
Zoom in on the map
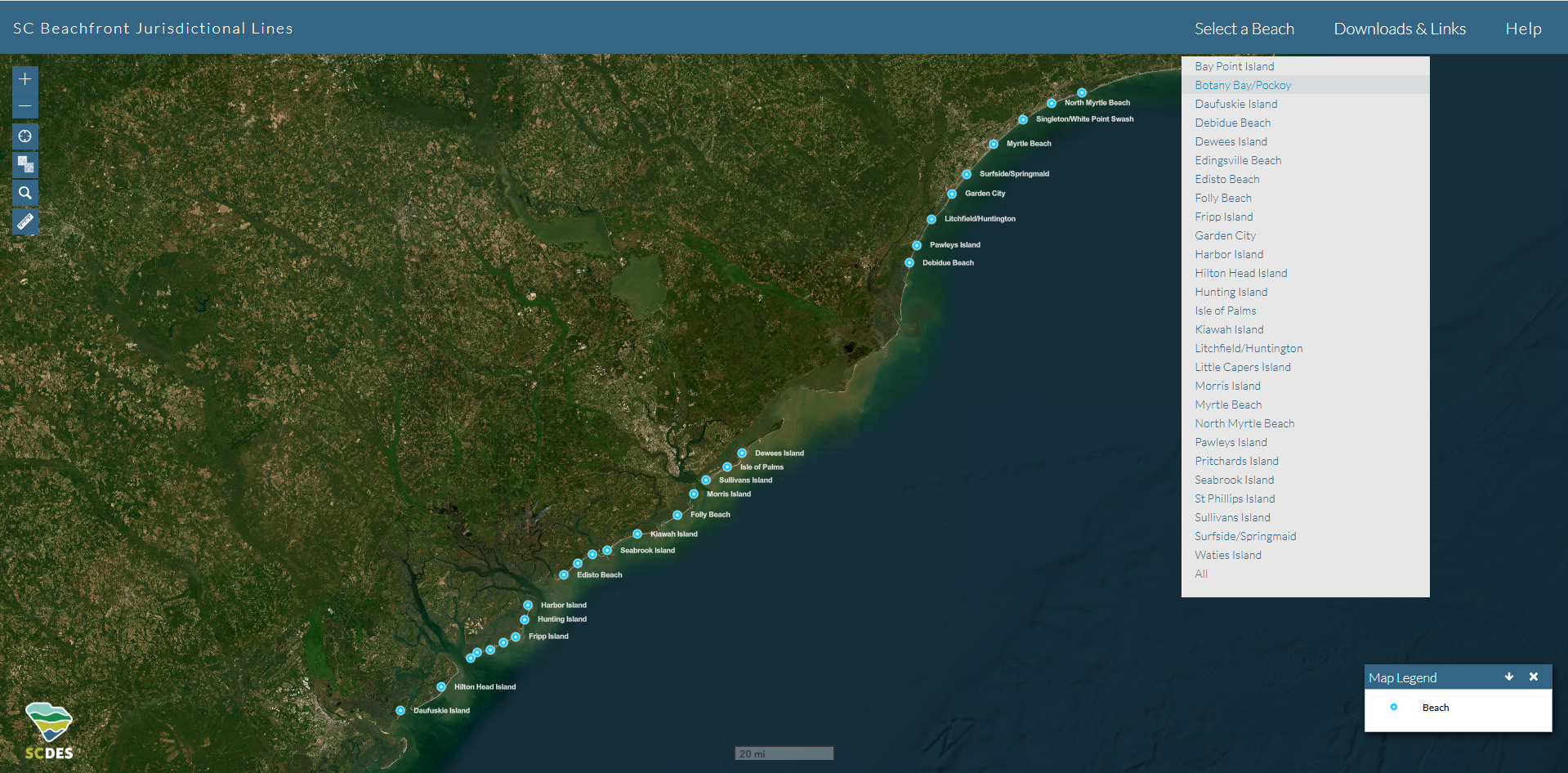(25, 79)
